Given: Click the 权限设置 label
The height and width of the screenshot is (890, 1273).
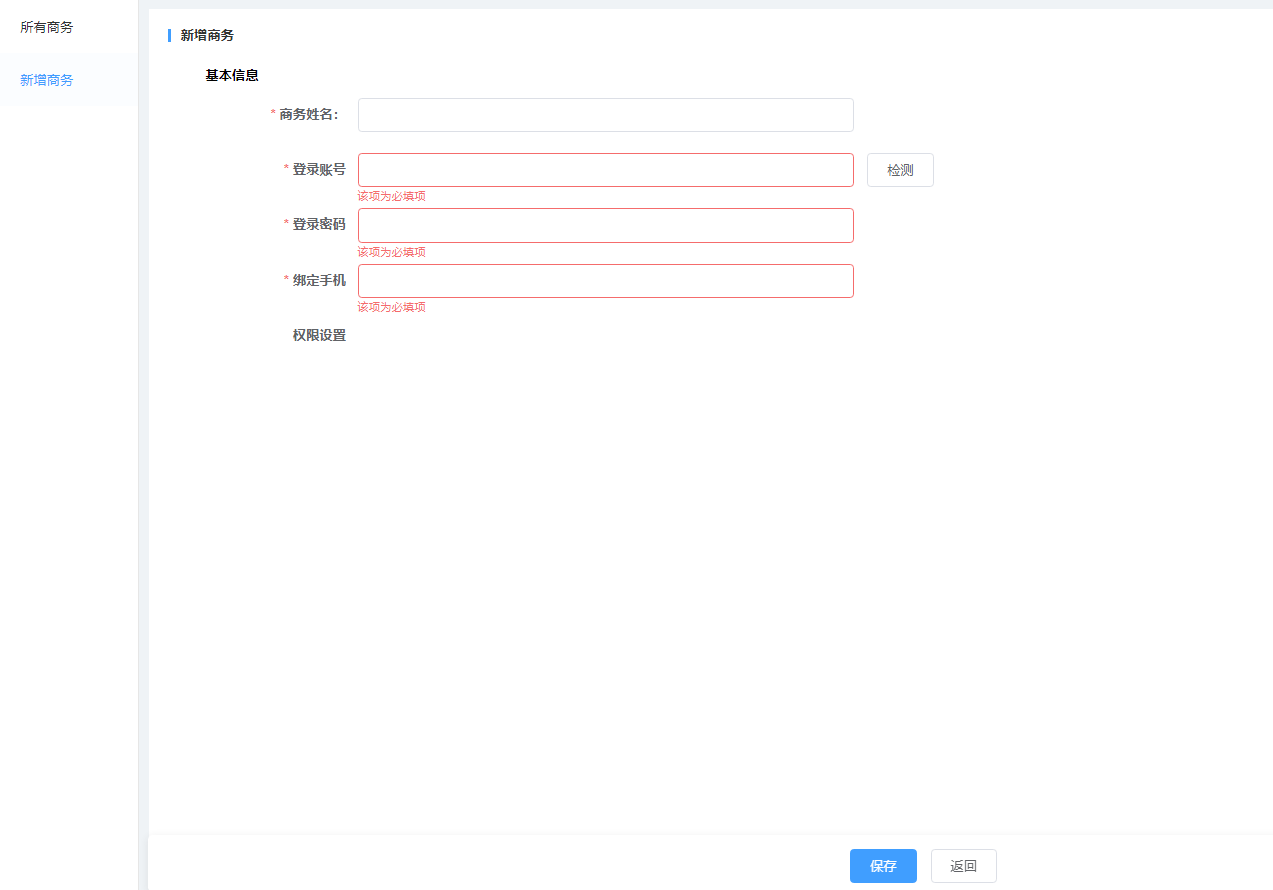Looking at the screenshot, I should click(319, 335).
